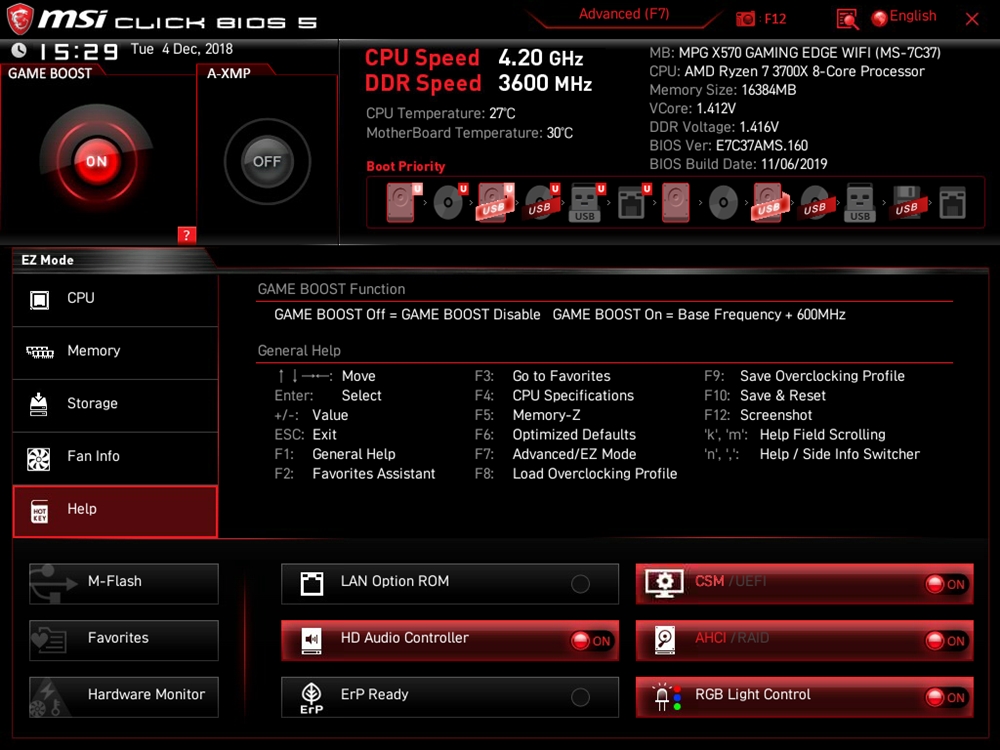
Task: Click the MSI dragon shield logo
Action: (19, 19)
